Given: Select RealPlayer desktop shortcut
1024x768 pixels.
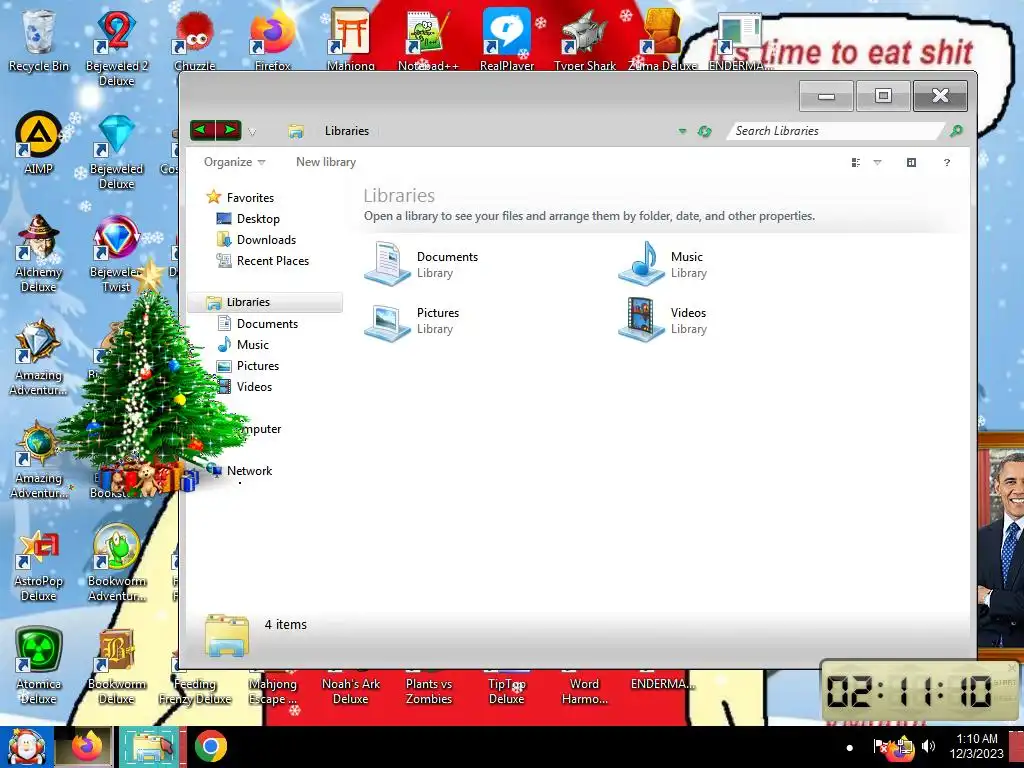Looking at the screenshot, I should [507, 40].
